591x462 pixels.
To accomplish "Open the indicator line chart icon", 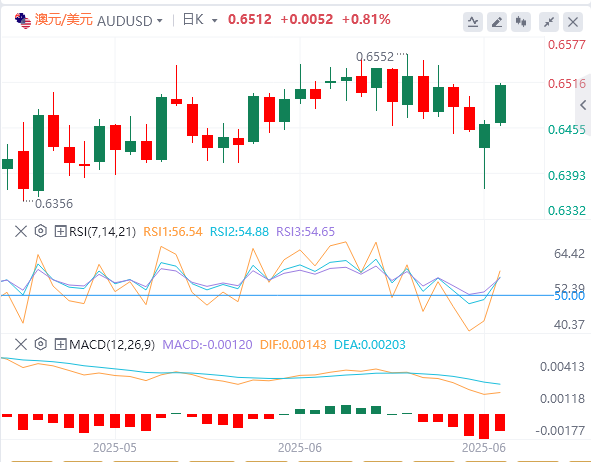I will pos(473,22).
